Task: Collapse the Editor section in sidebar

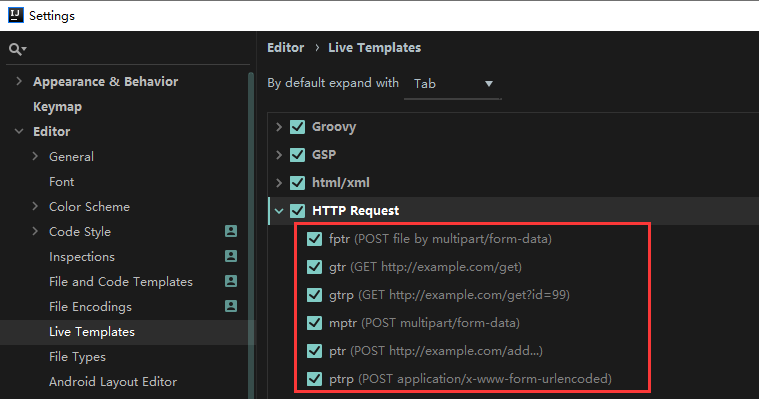Action: (19, 131)
